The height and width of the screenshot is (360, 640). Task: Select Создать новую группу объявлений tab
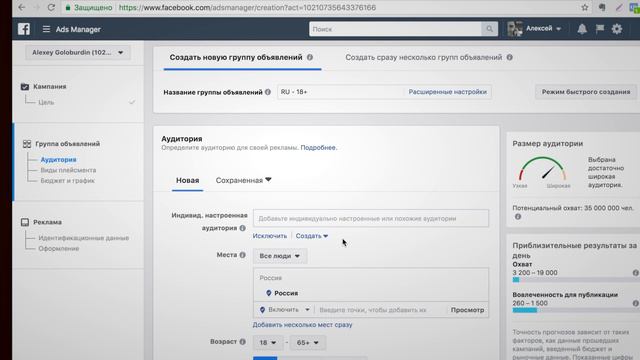click(236, 57)
